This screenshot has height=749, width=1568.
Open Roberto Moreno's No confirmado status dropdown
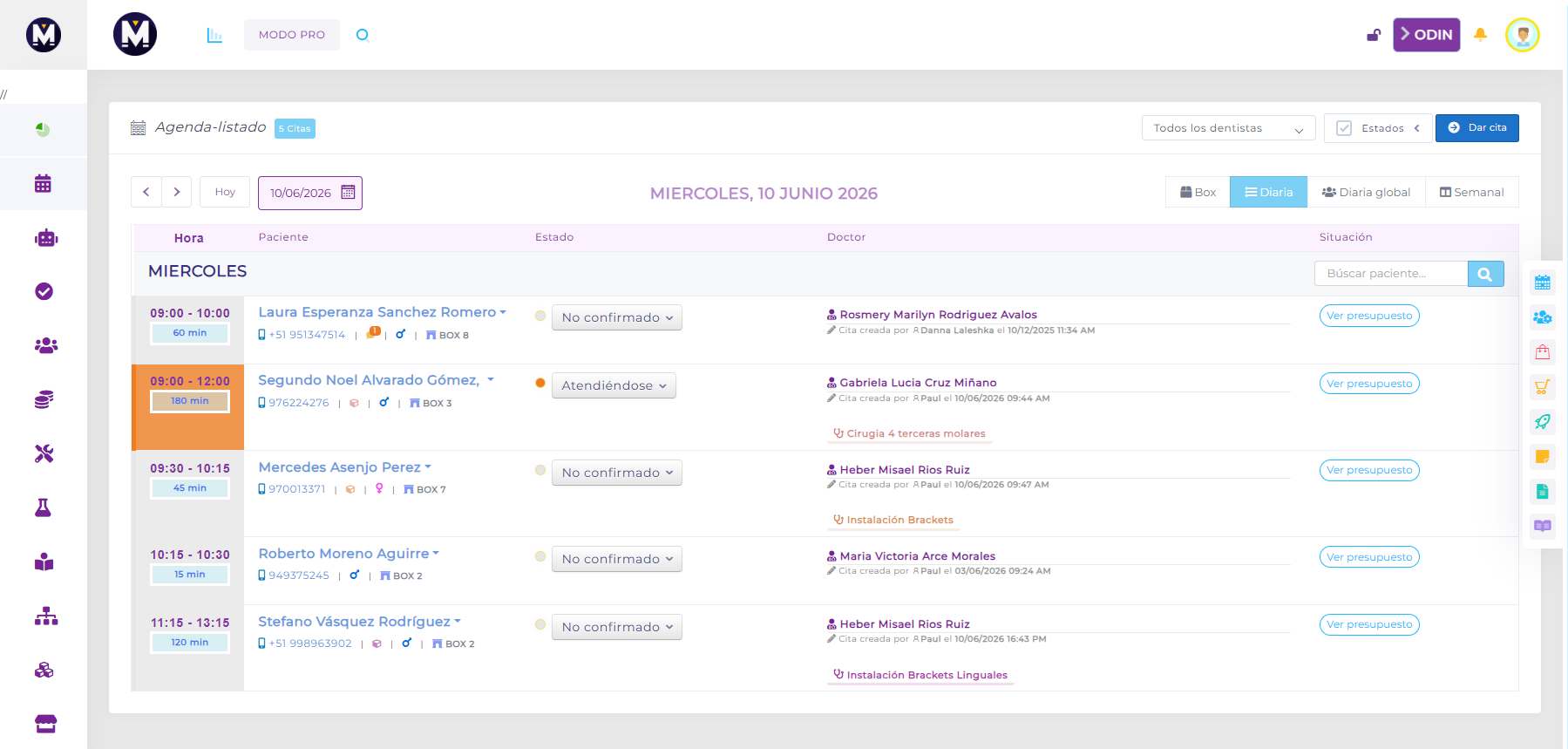[x=617, y=559]
